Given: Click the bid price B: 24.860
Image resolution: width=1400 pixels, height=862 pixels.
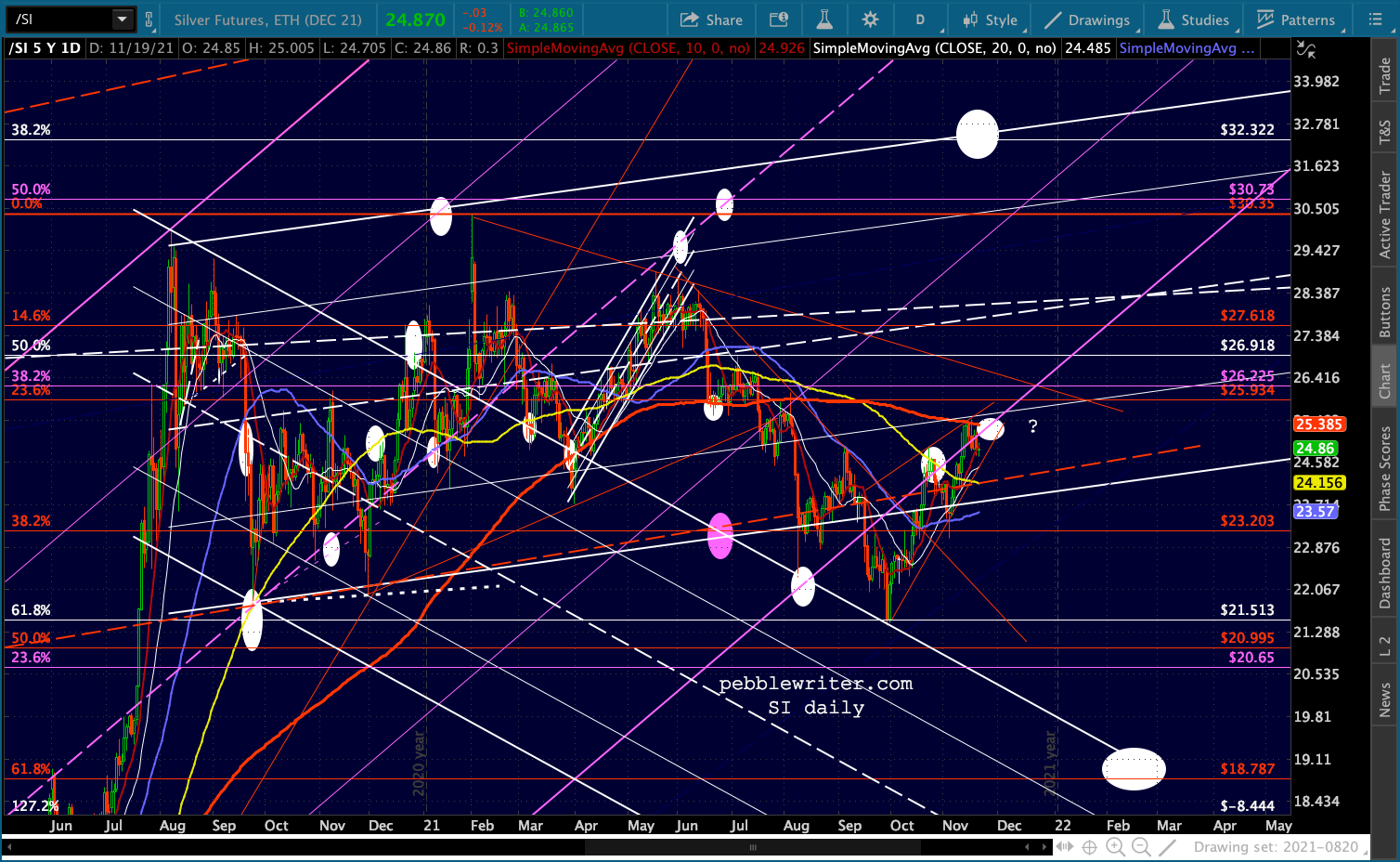Looking at the screenshot, I should pos(547,13).
